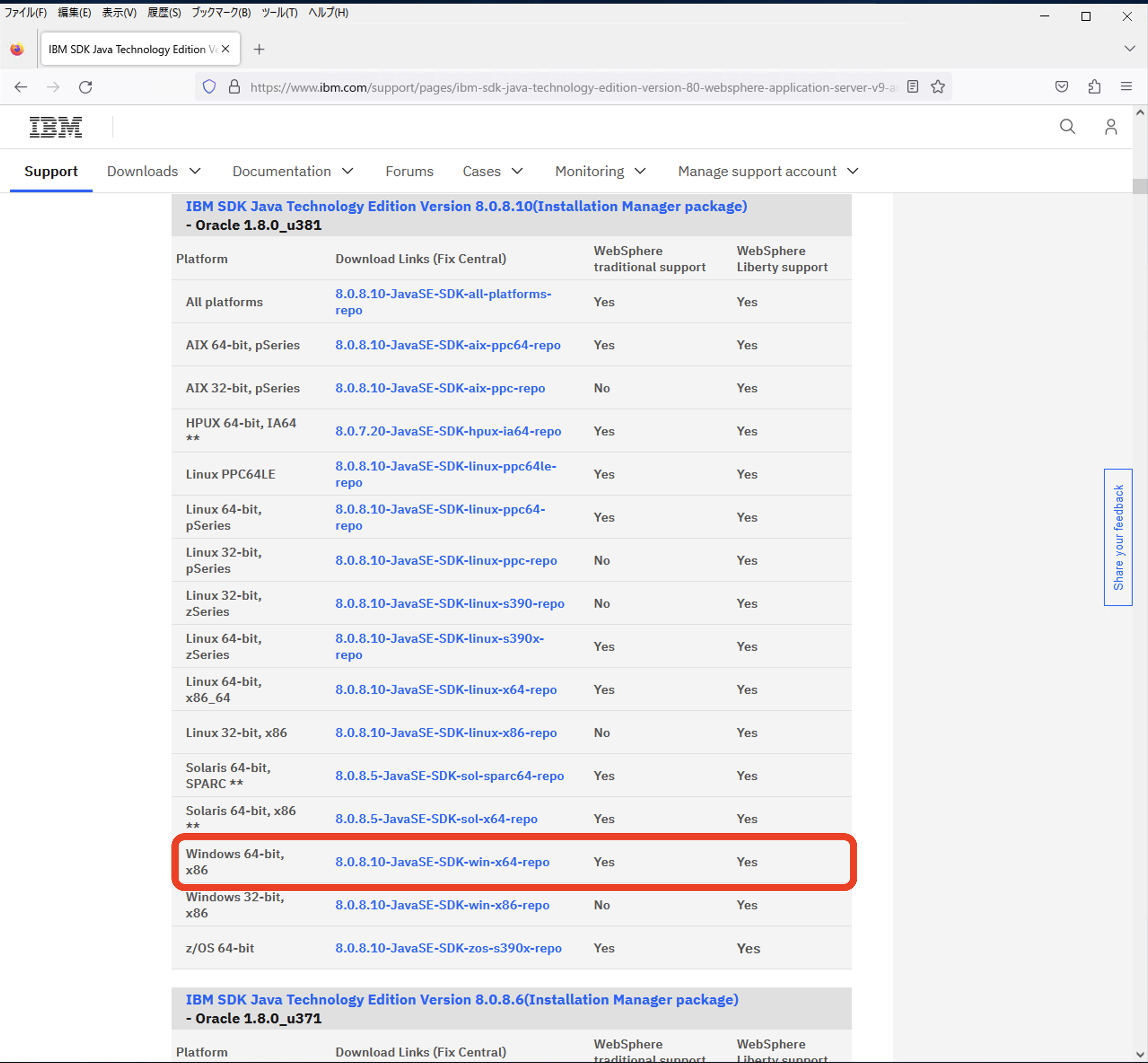The width and height of the screenshot is (1148, 1063).
Task: Open IBM site search
Action: click(x=1068, y=127)
